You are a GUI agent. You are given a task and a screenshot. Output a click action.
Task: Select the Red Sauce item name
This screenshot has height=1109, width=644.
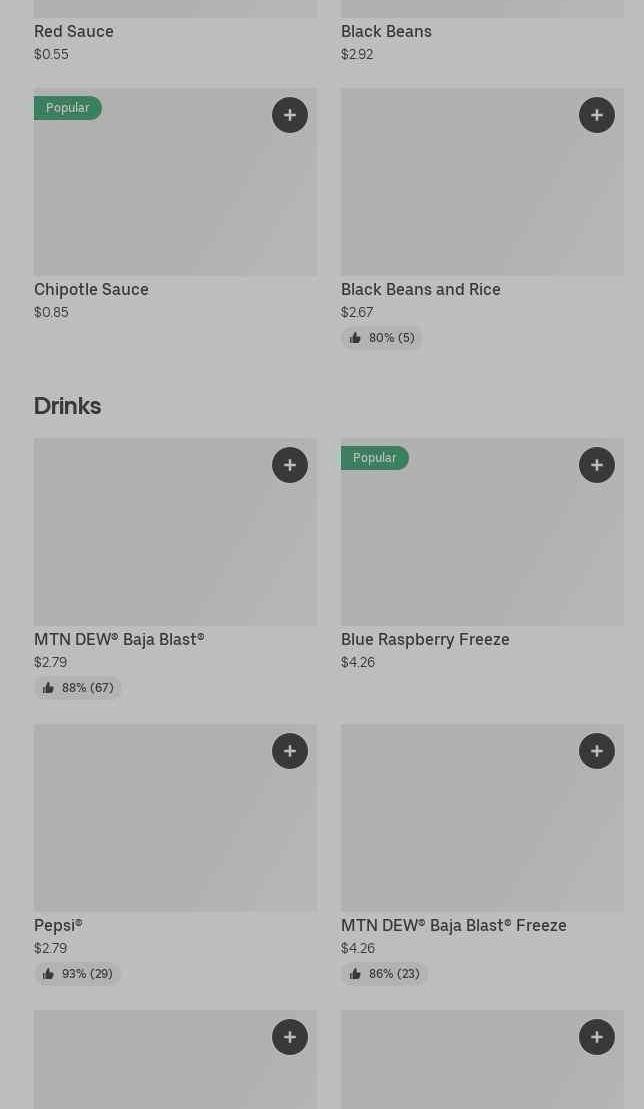[x=74, y=32]
